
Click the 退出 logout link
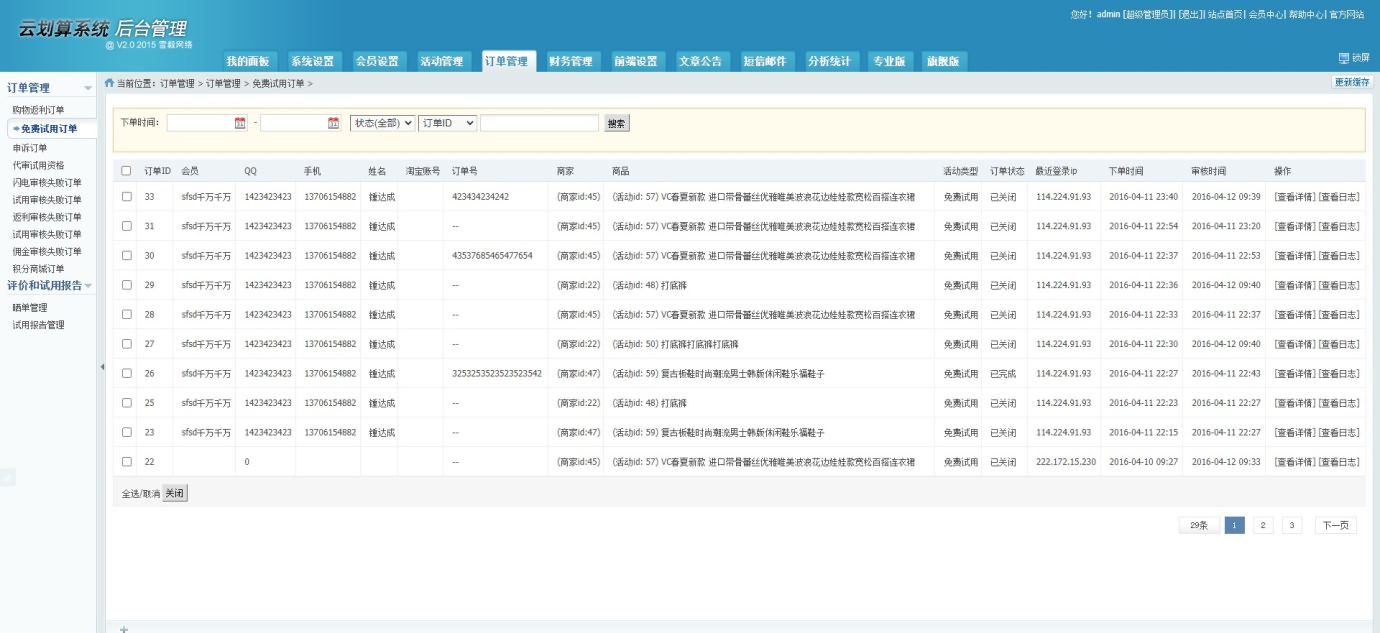[1190, 15]
